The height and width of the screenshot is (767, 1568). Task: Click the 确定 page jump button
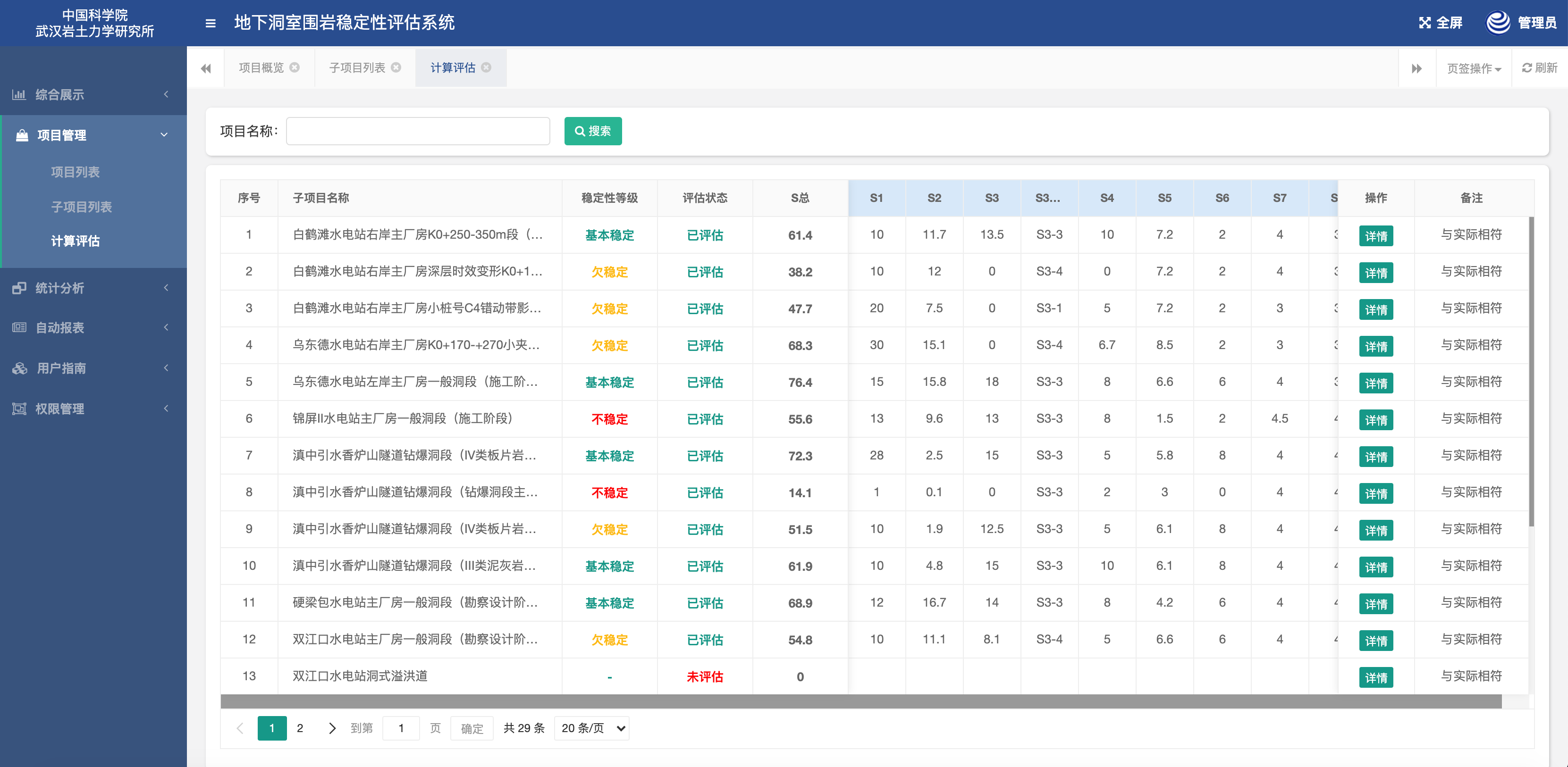(x=472, y=728)
